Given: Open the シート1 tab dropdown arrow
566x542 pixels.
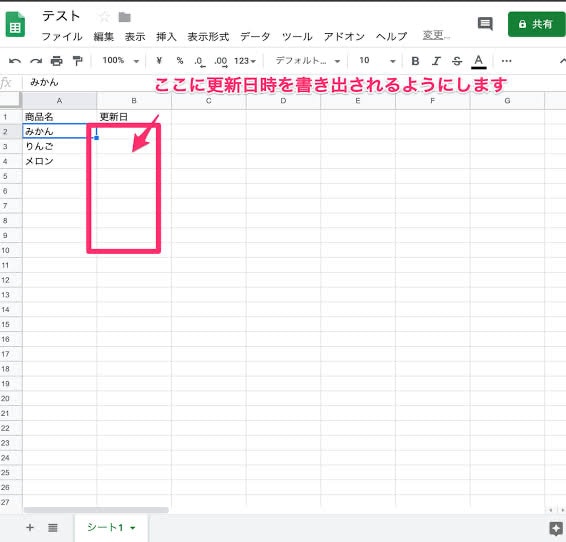Looking at the screenshot, I should click(133, 528).
